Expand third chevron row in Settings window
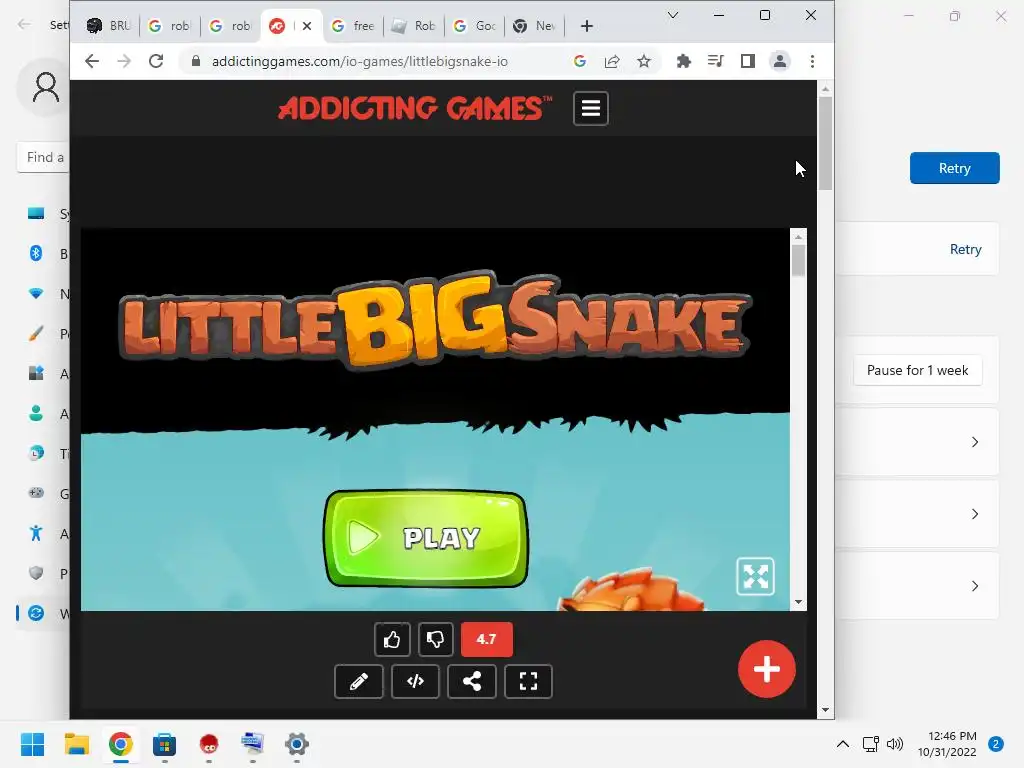Image resolution: width=1024 pixels, height=768 pixels. (x=974, y=586)
